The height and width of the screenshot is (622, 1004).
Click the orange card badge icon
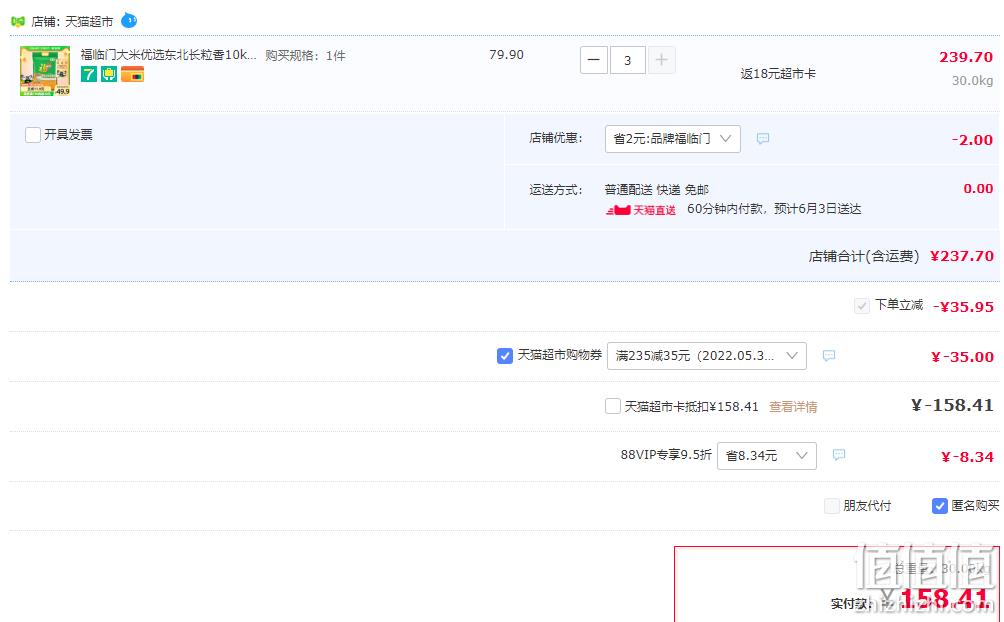click(133, 74)
